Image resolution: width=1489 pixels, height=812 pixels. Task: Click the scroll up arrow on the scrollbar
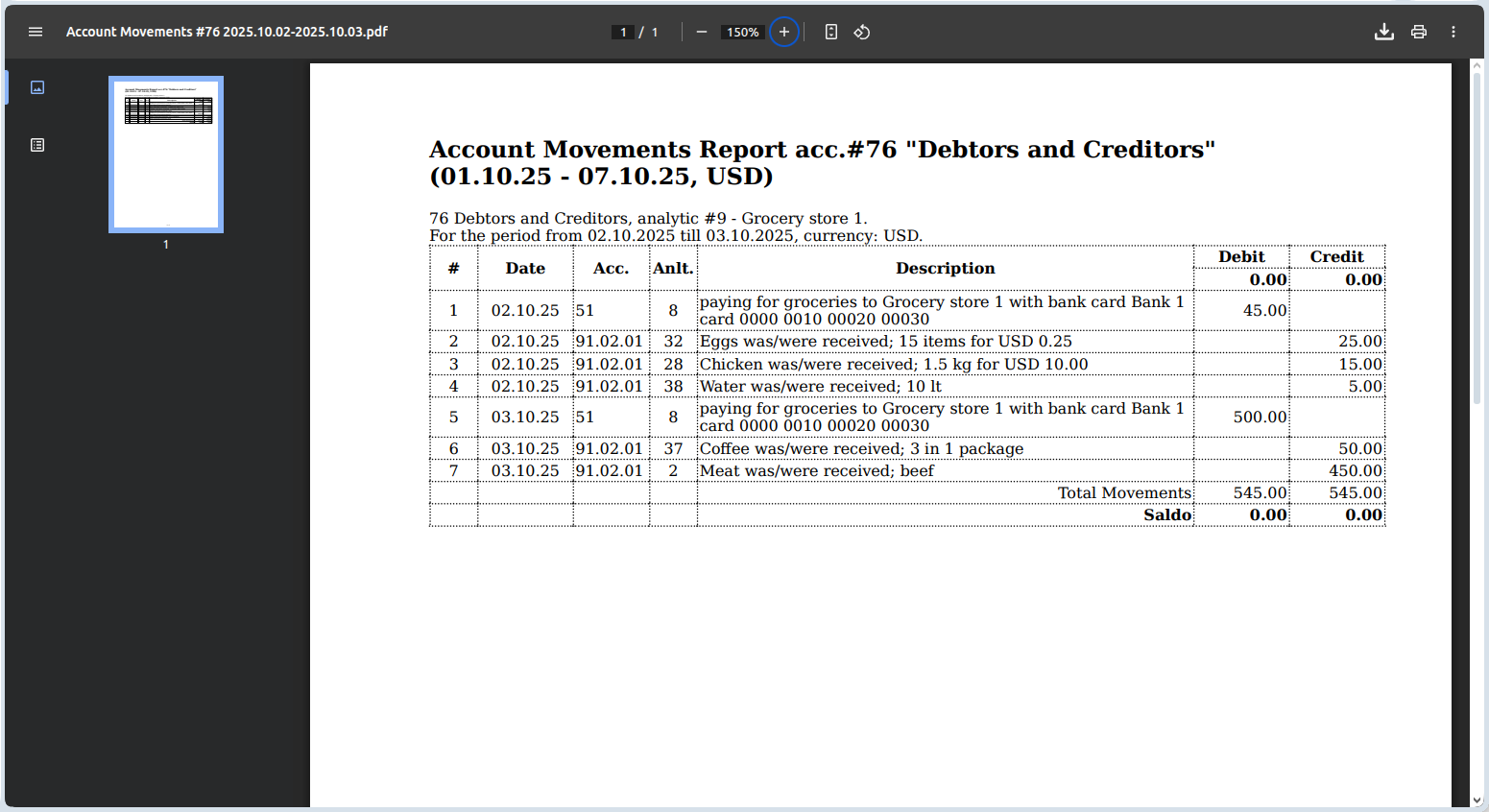[x=1477, y=66]
